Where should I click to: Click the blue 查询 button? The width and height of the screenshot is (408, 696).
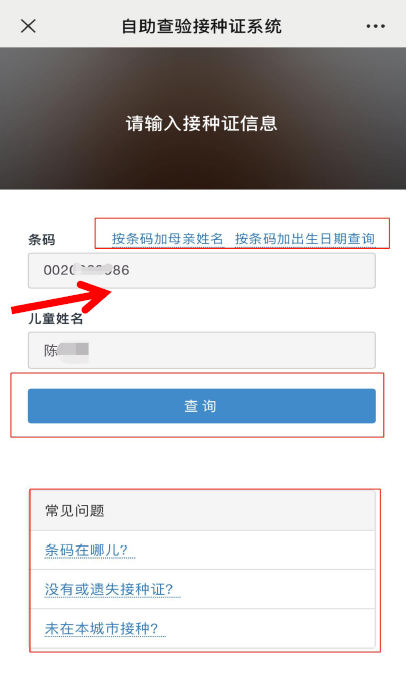(x=202, y=406)
